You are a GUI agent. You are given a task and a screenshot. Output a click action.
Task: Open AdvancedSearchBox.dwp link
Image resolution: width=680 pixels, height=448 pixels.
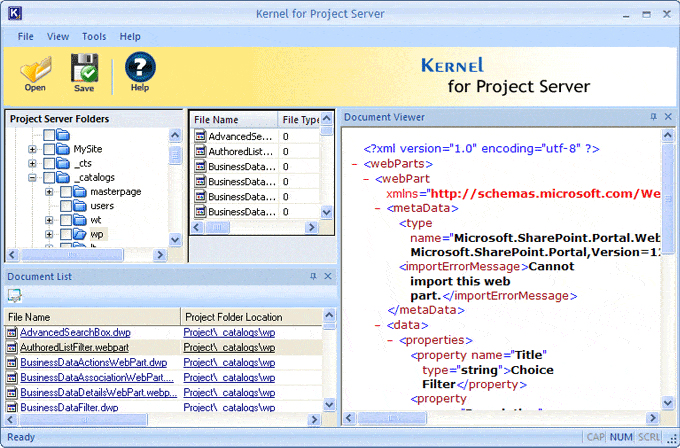coord(75,333)
